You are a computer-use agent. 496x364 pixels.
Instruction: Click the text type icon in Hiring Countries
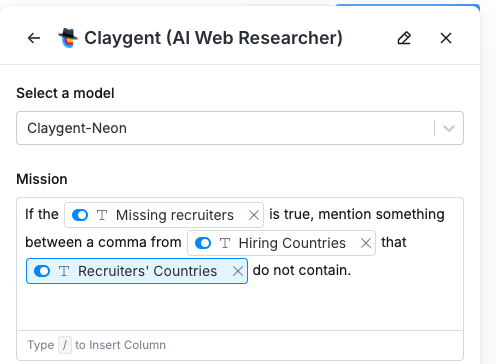[225, 243]
